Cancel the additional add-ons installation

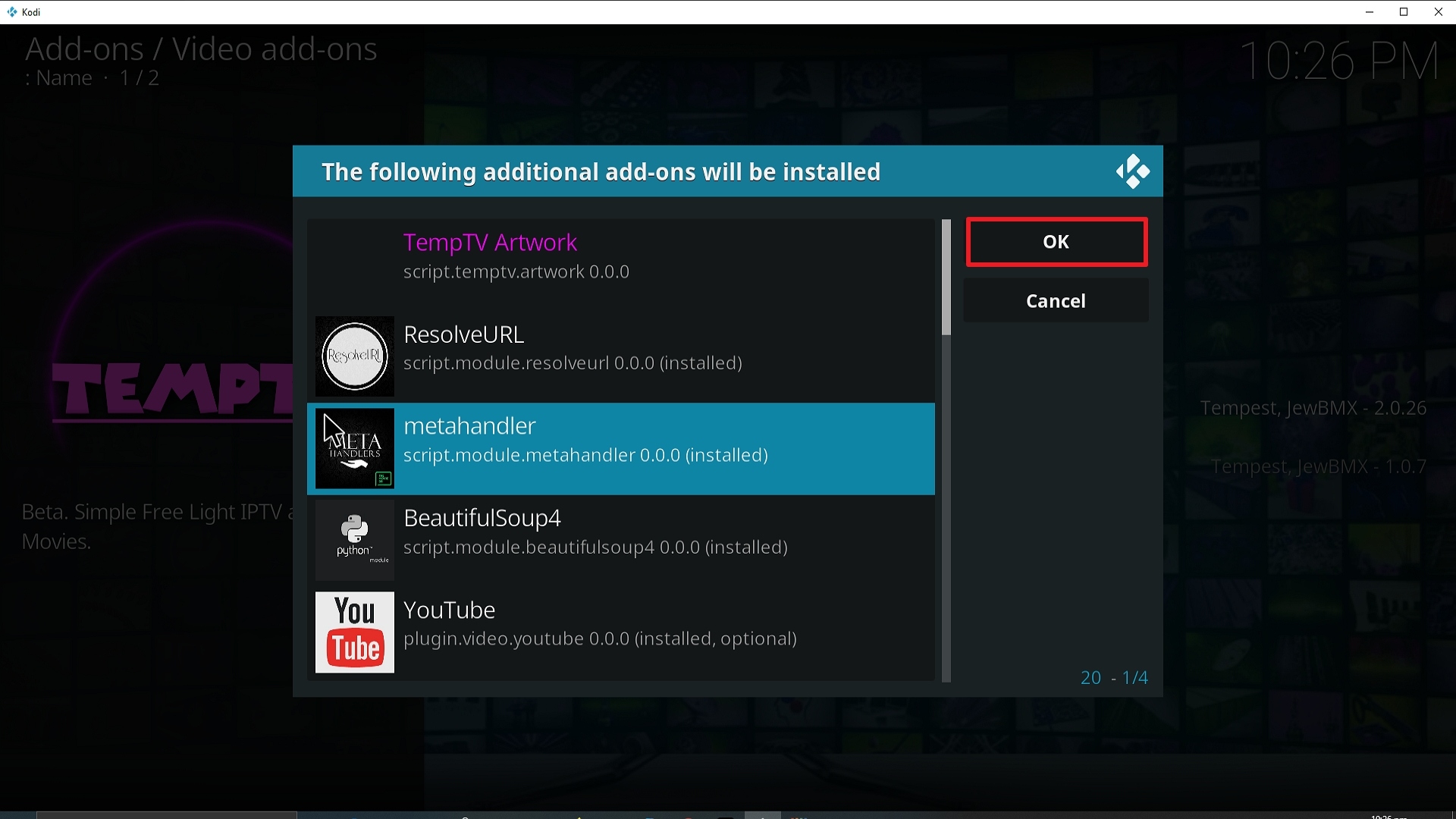(1056, 301)
